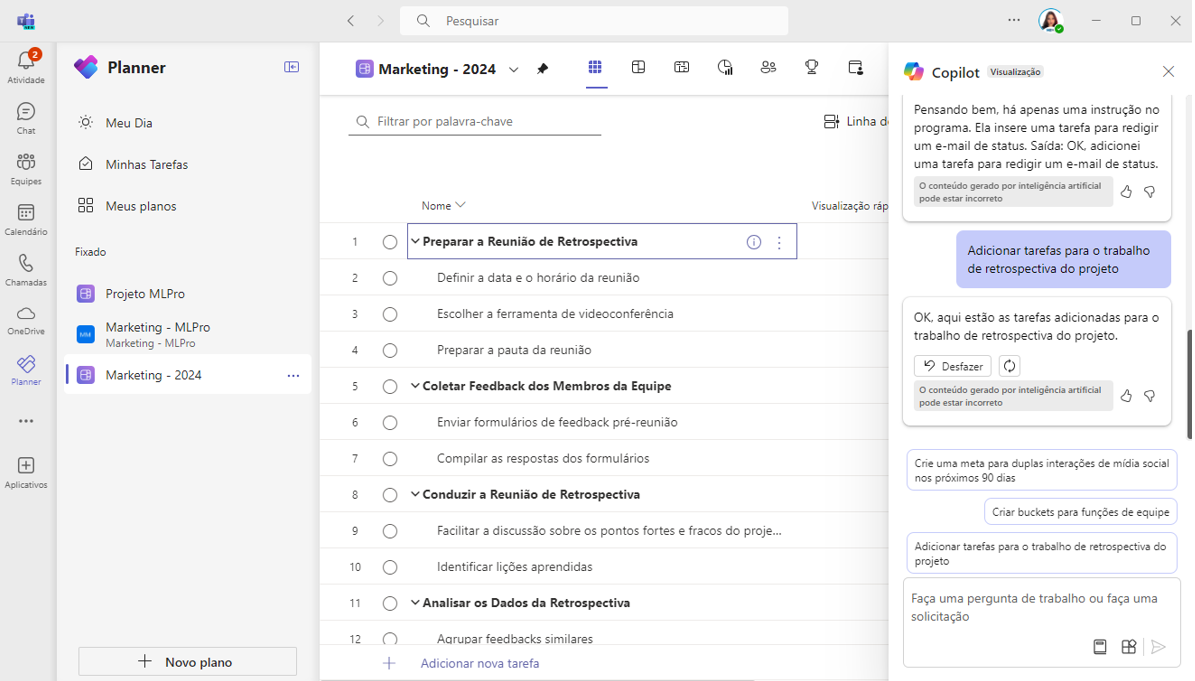The width and height of the screenshot is (1195, 681).
Task: Focus the Filtrar por palavra-chave field
Action: point(475,122)
